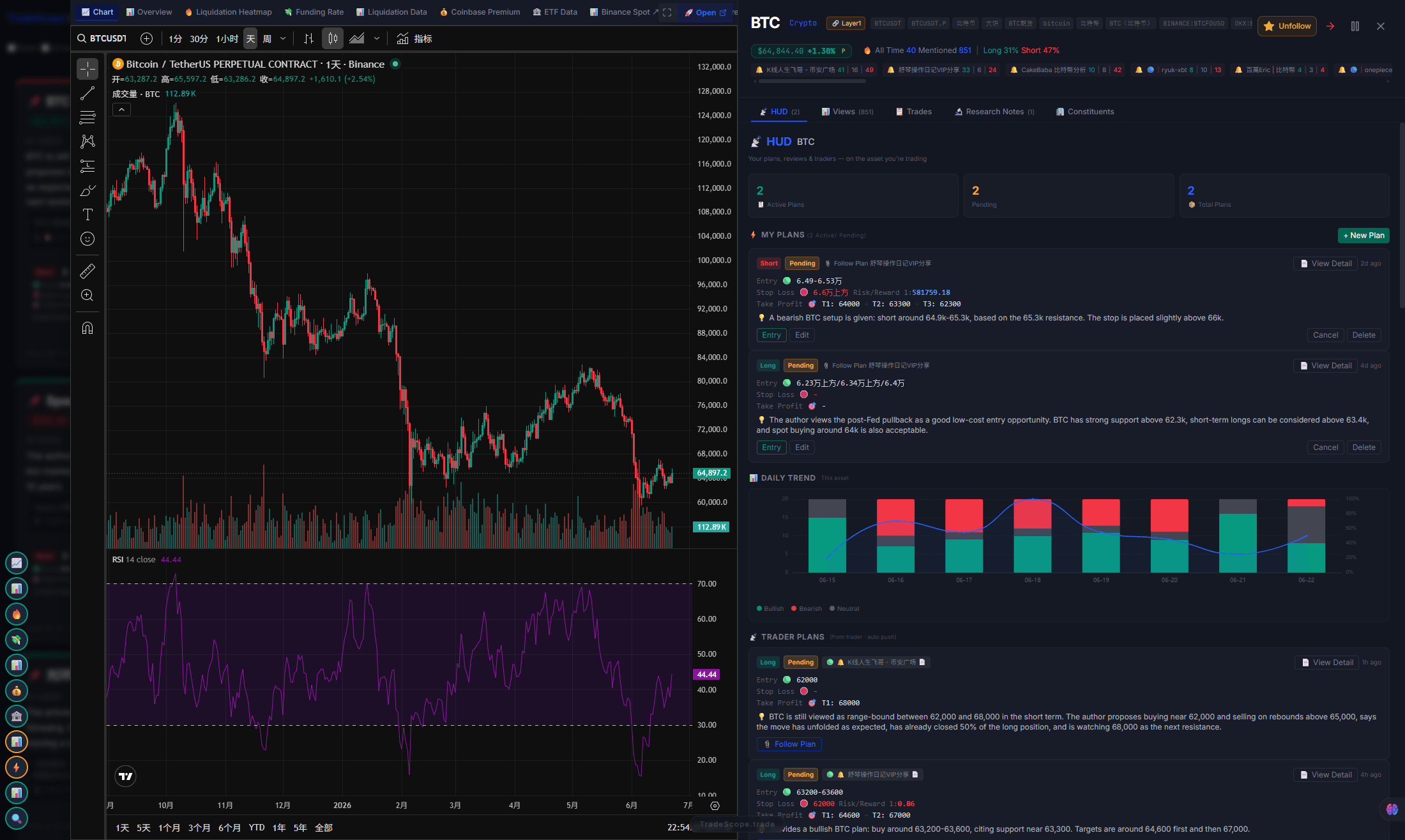Set chart interval to 周 (weekly)
1405x840 pixels.
coord(268,39)
